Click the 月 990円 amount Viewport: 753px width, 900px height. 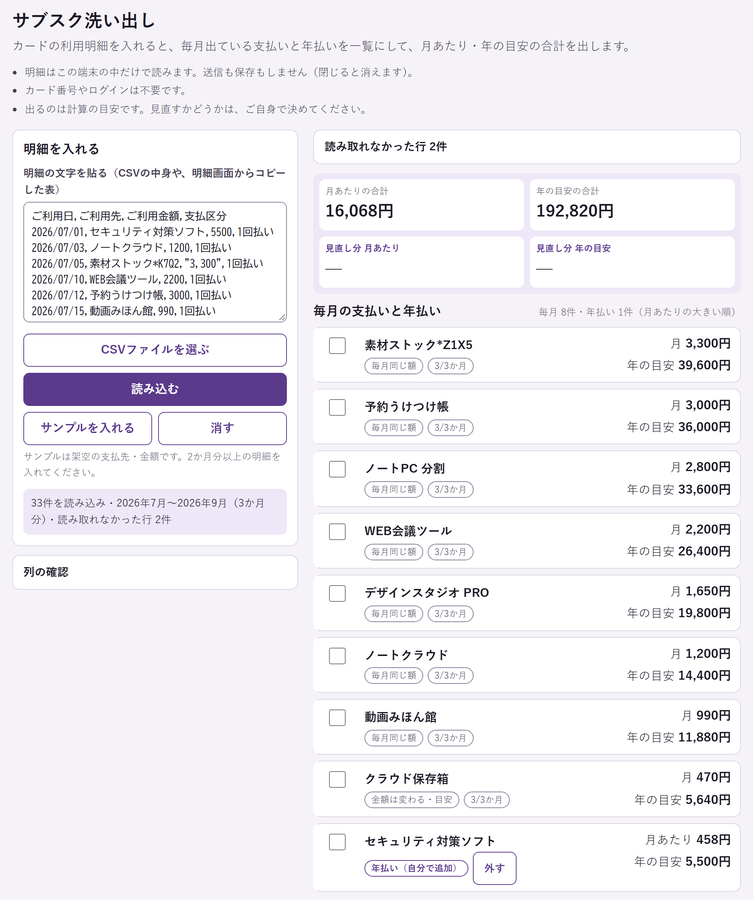(x=706, y=716)
